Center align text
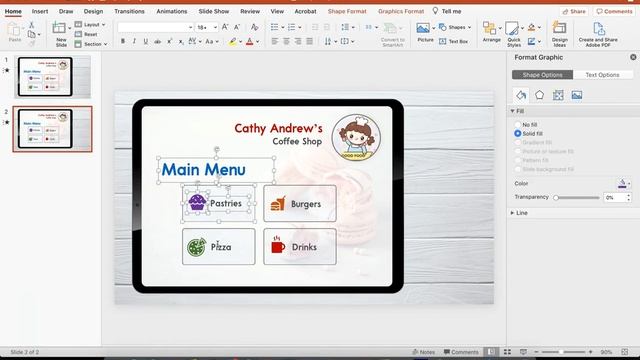 [286, 41]
